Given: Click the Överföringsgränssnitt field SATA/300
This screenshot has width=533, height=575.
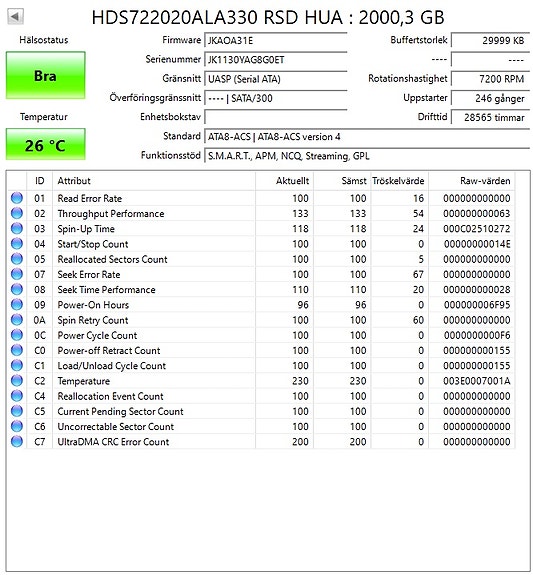Looking at the screenshot, I should [275, 98].
